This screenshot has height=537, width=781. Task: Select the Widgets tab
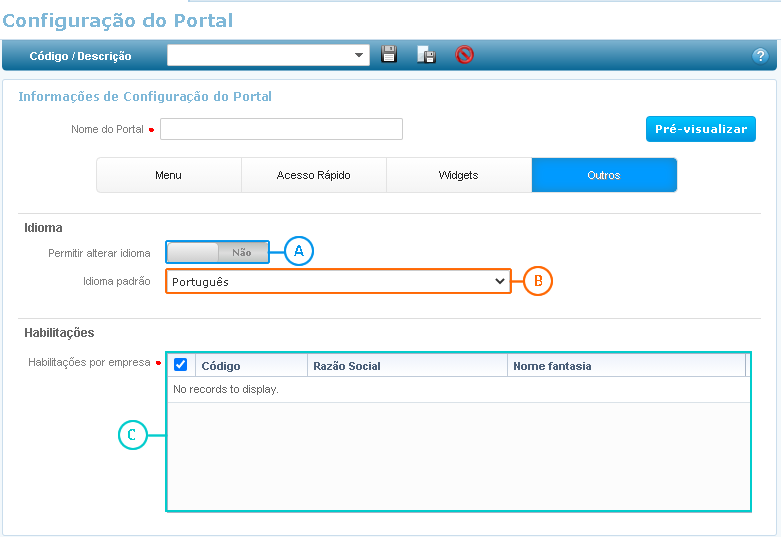459,175
